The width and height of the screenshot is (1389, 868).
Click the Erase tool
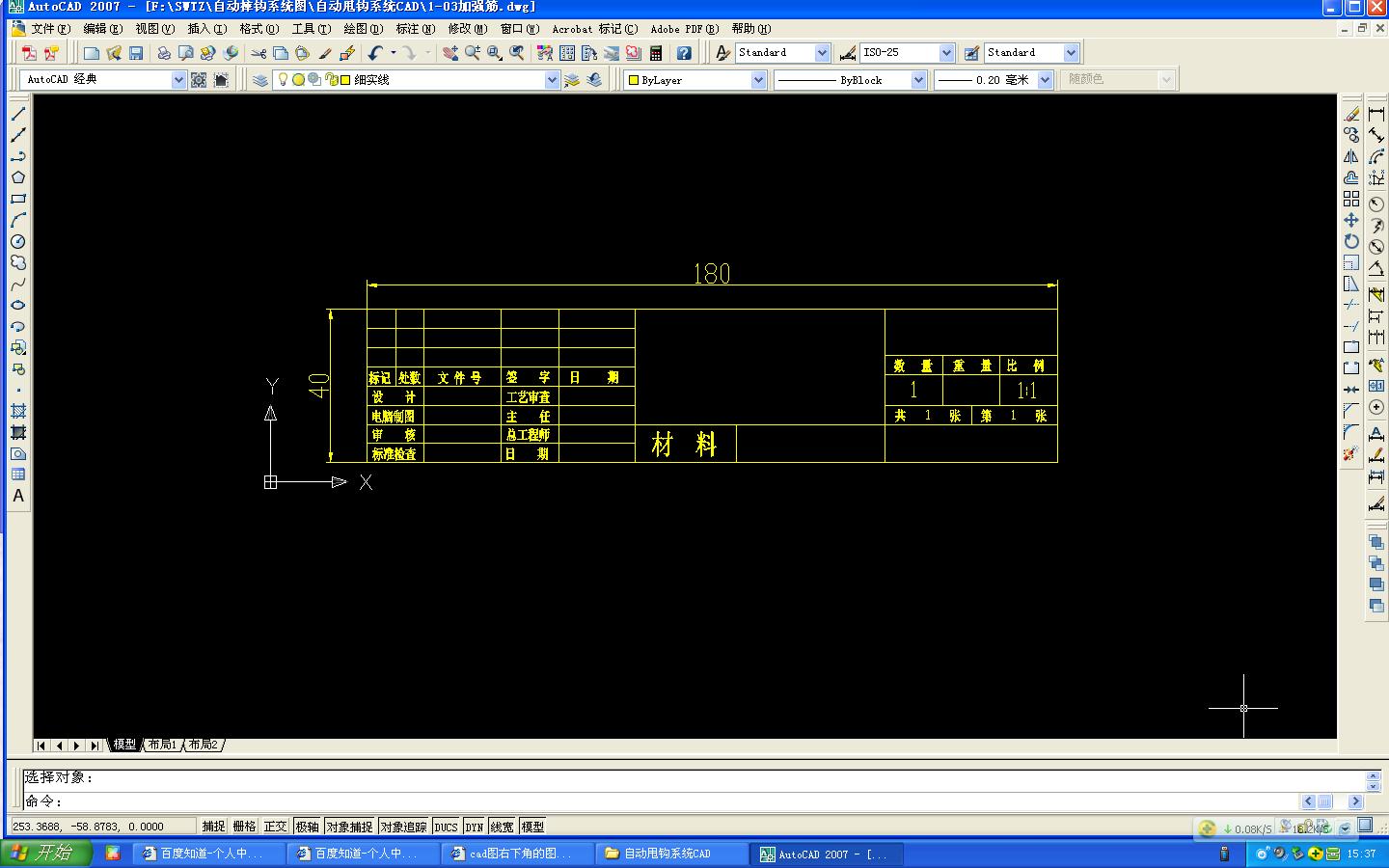[x=1351, y=114]
